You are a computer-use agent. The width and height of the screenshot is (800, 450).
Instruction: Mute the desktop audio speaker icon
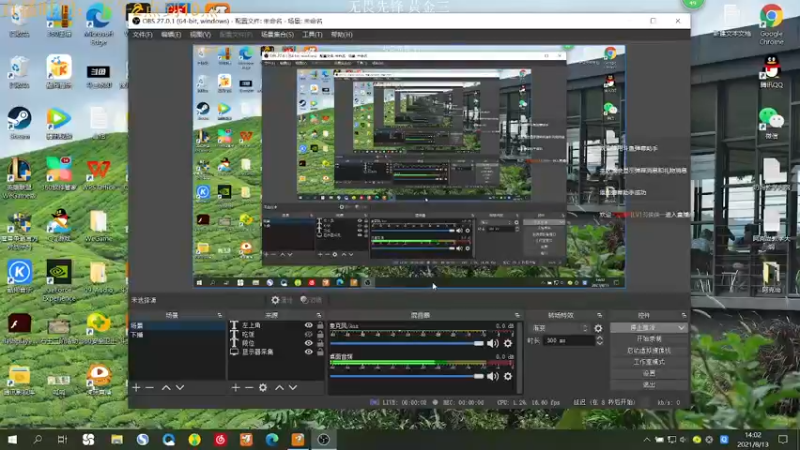tap(492, 377)
